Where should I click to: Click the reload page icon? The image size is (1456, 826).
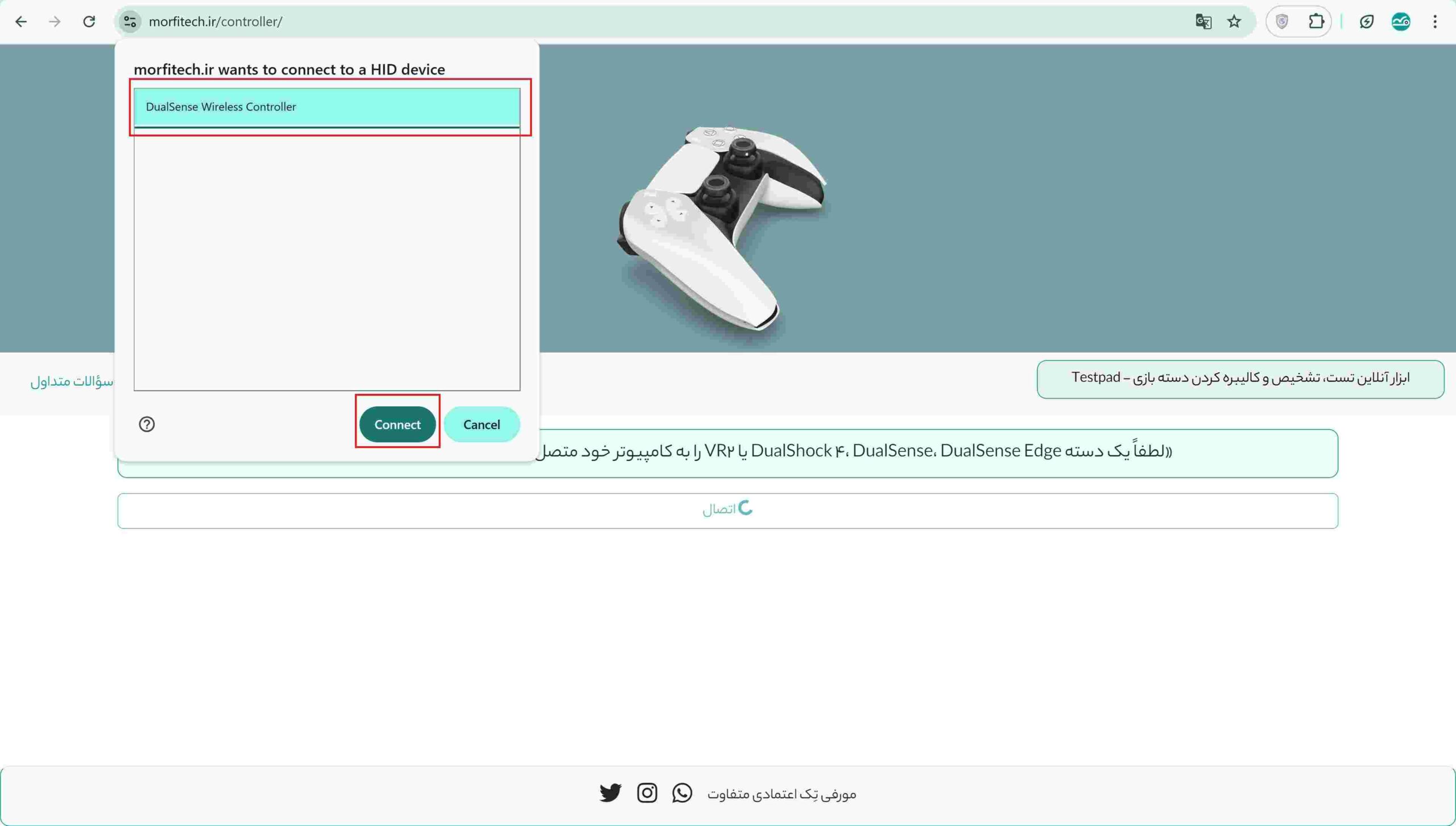[x=89, y=22]
